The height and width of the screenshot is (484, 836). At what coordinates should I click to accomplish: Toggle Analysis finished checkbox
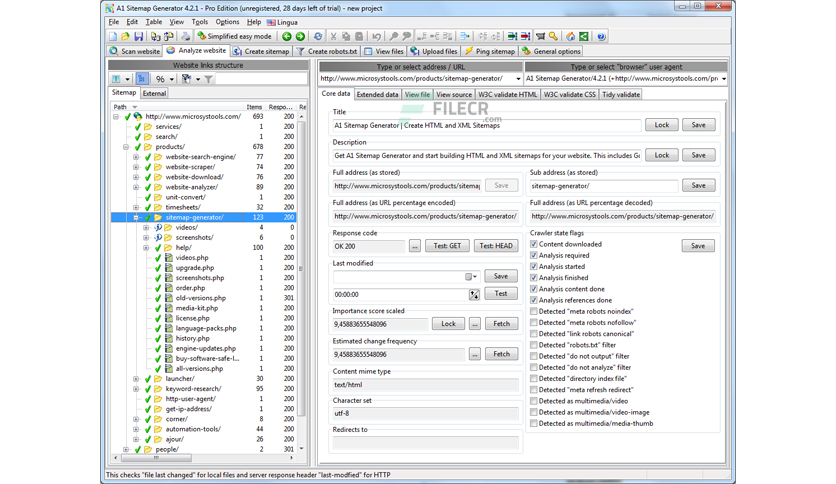point(534,278)
